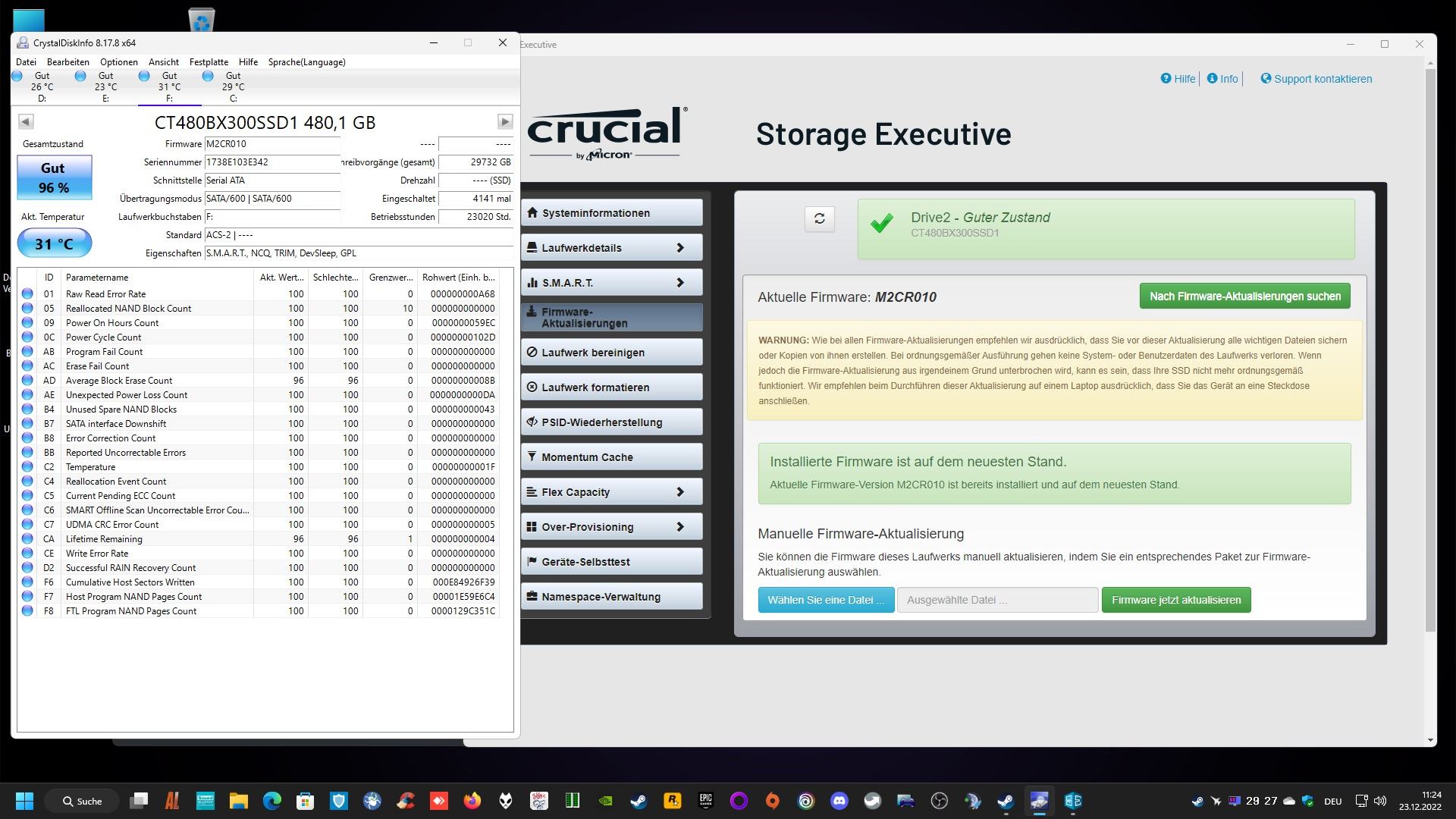
Task: Click the Ausgewählte Datei input field
Action: (x=997, y=600)
